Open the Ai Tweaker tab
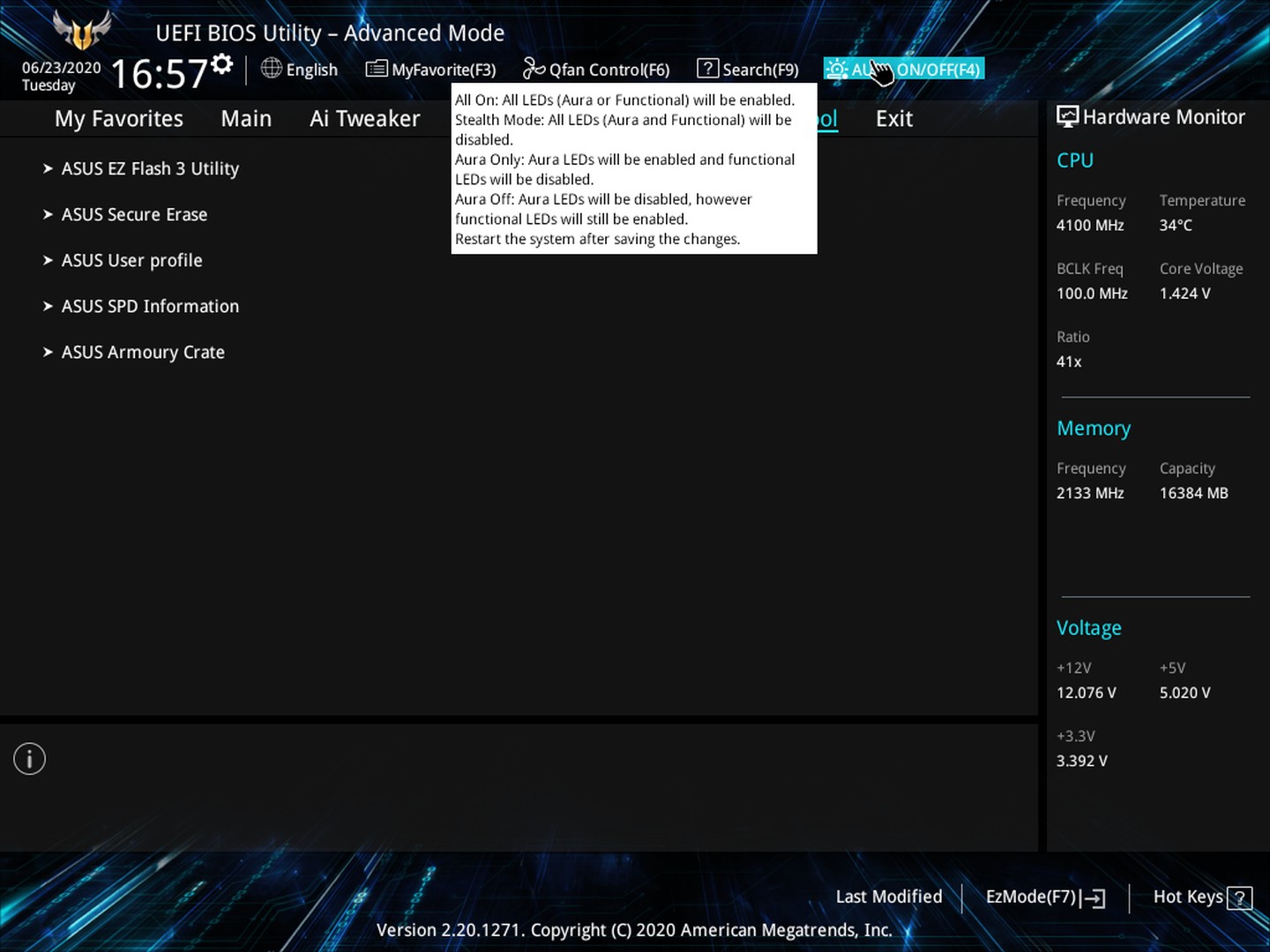1270x952 pixels. [x=364, y=119]
